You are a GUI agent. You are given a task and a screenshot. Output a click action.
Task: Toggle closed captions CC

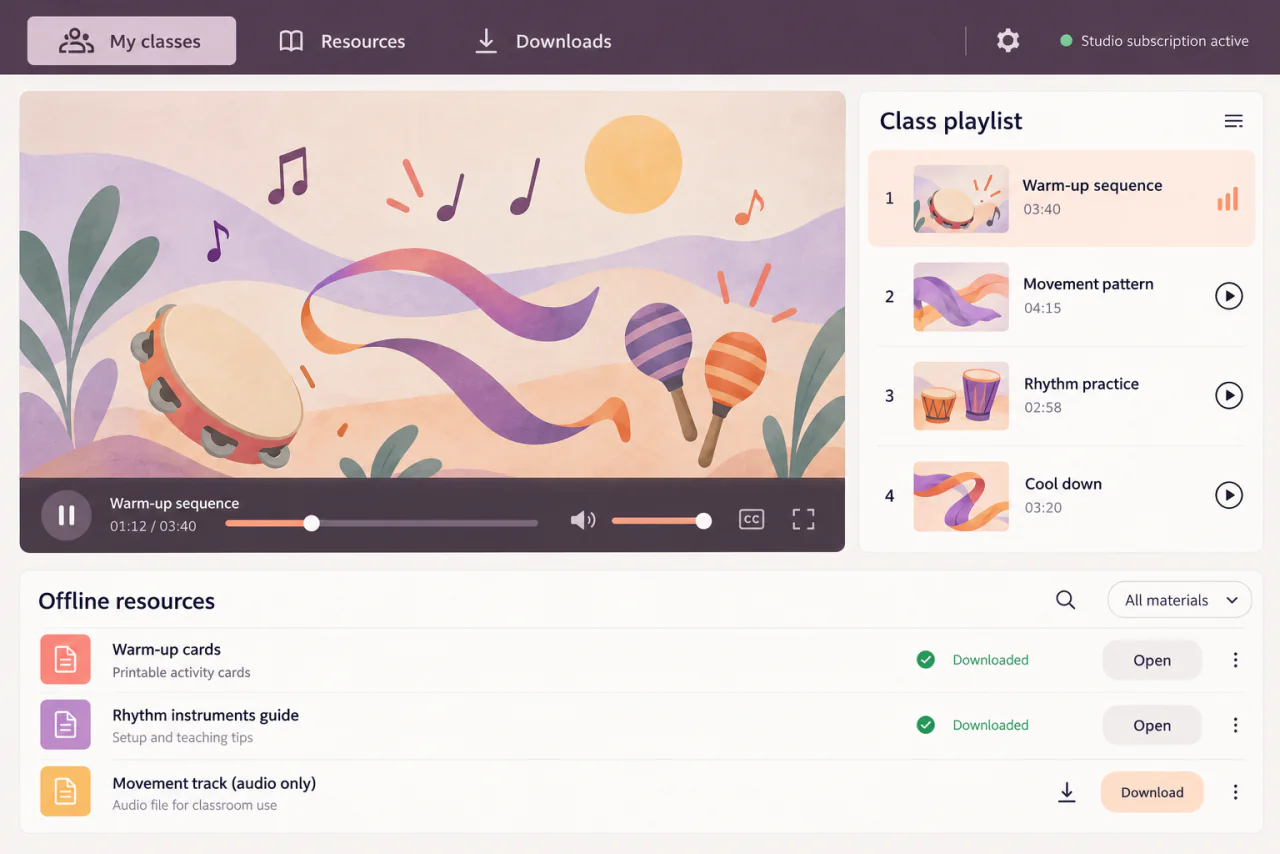click(x=751, y=519)
